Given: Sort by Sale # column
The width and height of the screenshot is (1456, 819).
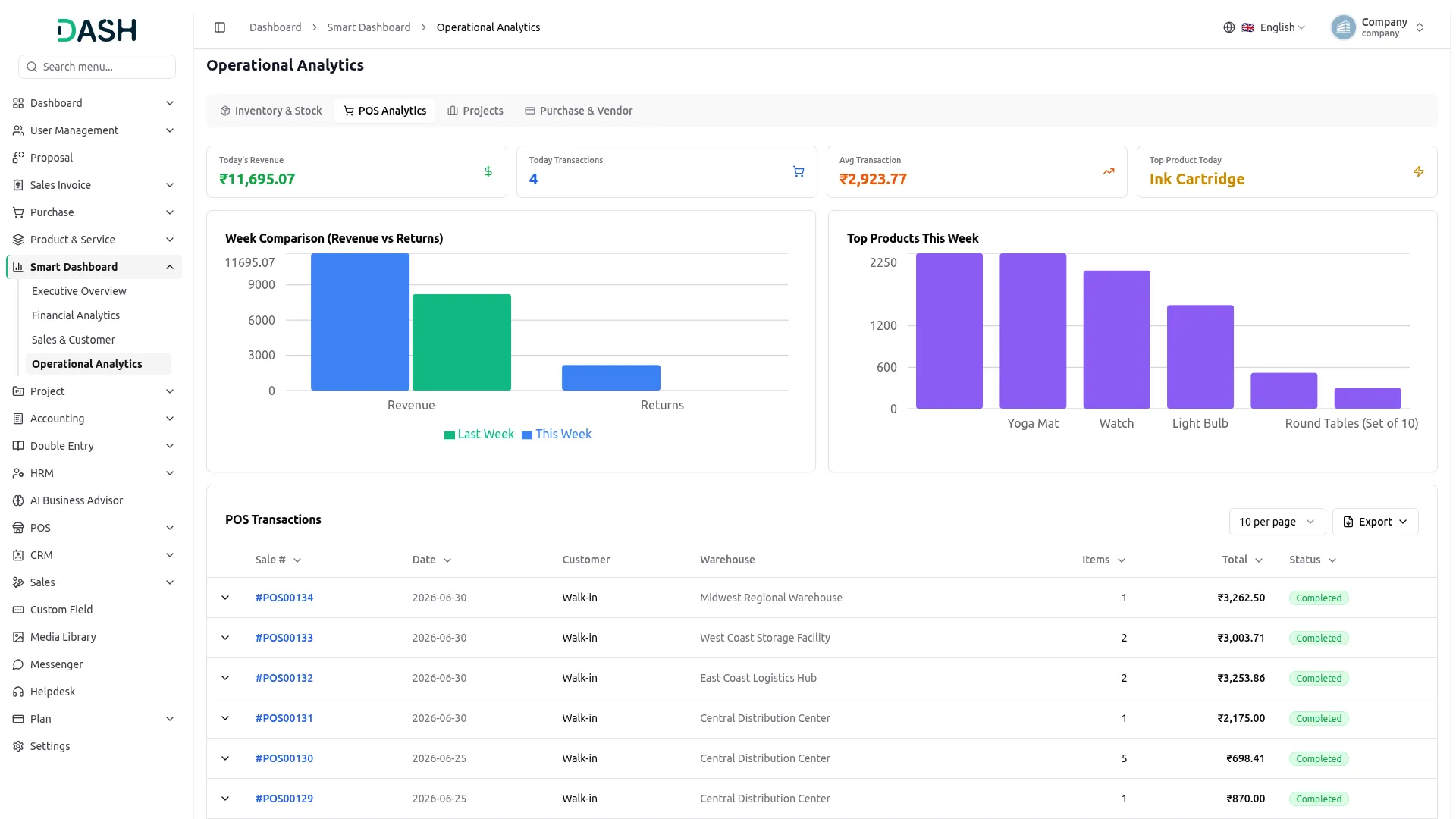Looking at the screenshot, I should click(x=278, y=560).
